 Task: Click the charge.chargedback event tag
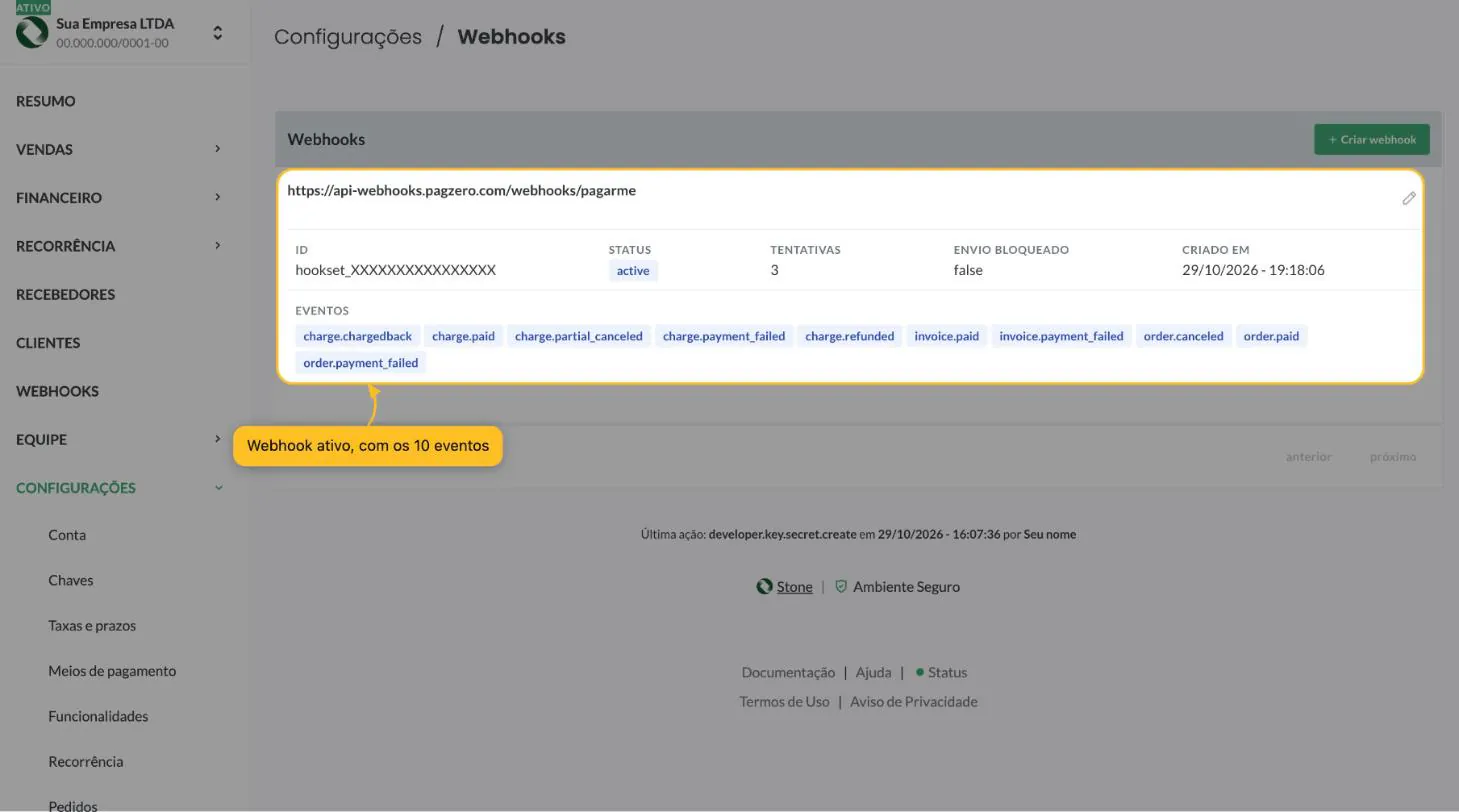(357, 336)
